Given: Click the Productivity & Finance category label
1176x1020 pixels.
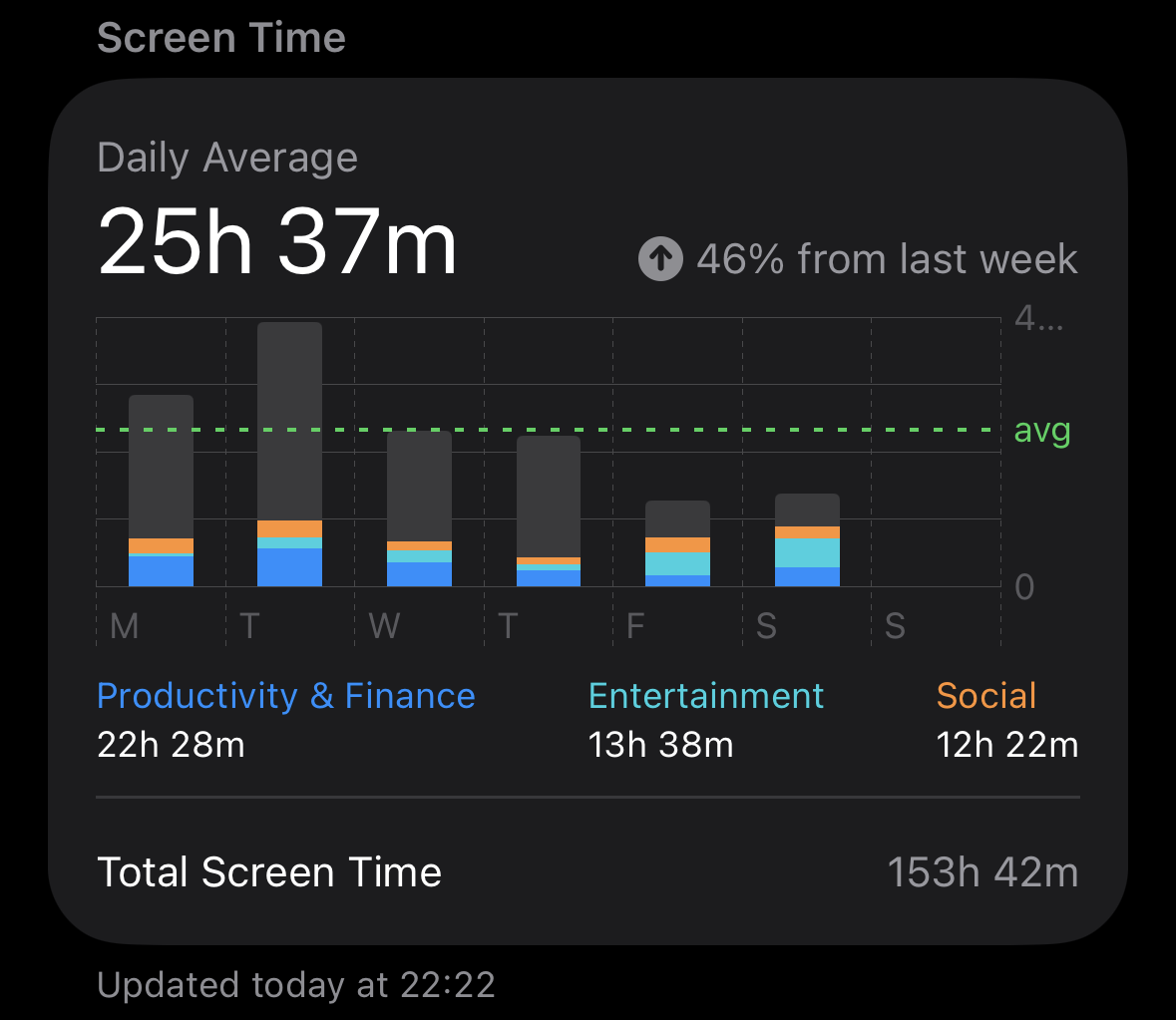Looking at the screenshot, I should pyautogui.click(x=286, y=695).
